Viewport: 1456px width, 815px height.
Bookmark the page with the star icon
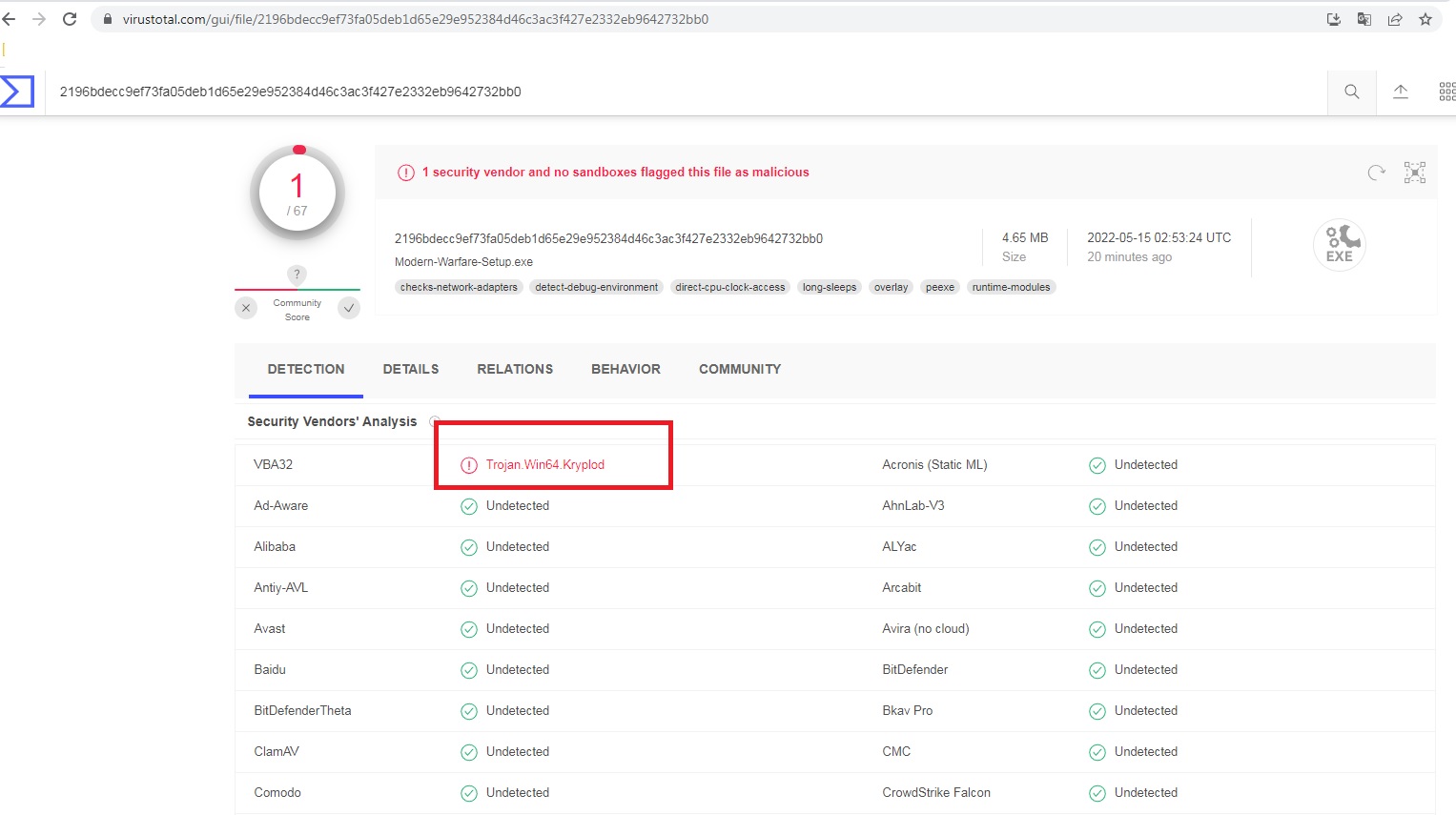pos(1425,18)
